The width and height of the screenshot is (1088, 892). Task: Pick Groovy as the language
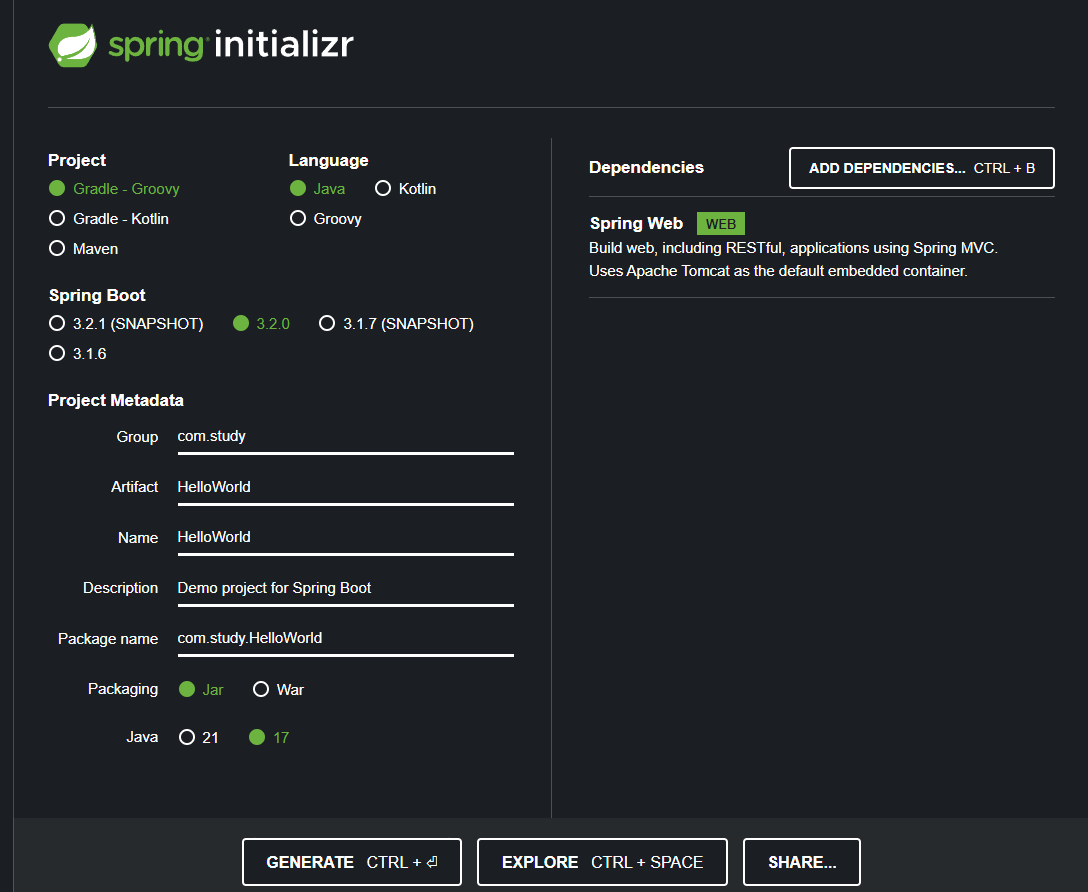[x=325, y=218]
